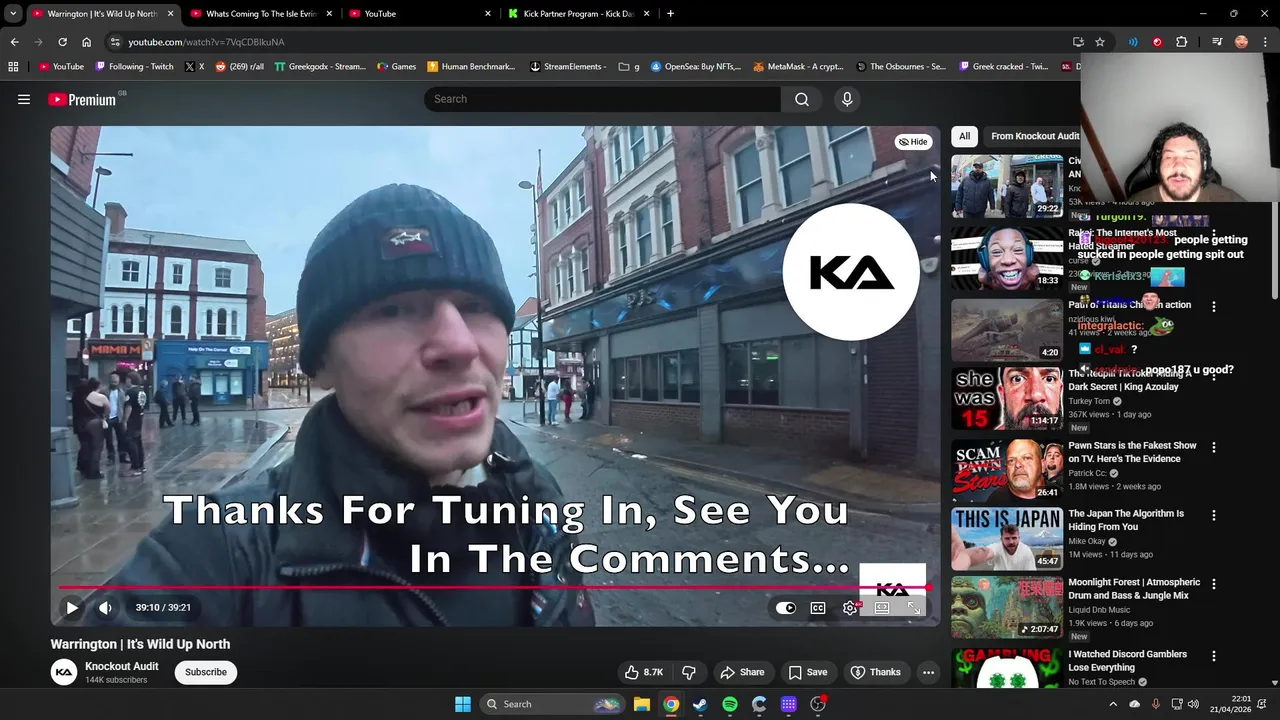Open the Chrome extensions puzzle icon

coord(1181,42)
